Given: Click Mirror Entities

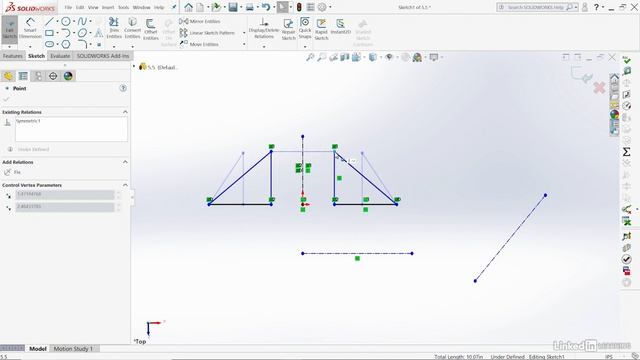Looking at the screenshot, I should tap(200, 21).
